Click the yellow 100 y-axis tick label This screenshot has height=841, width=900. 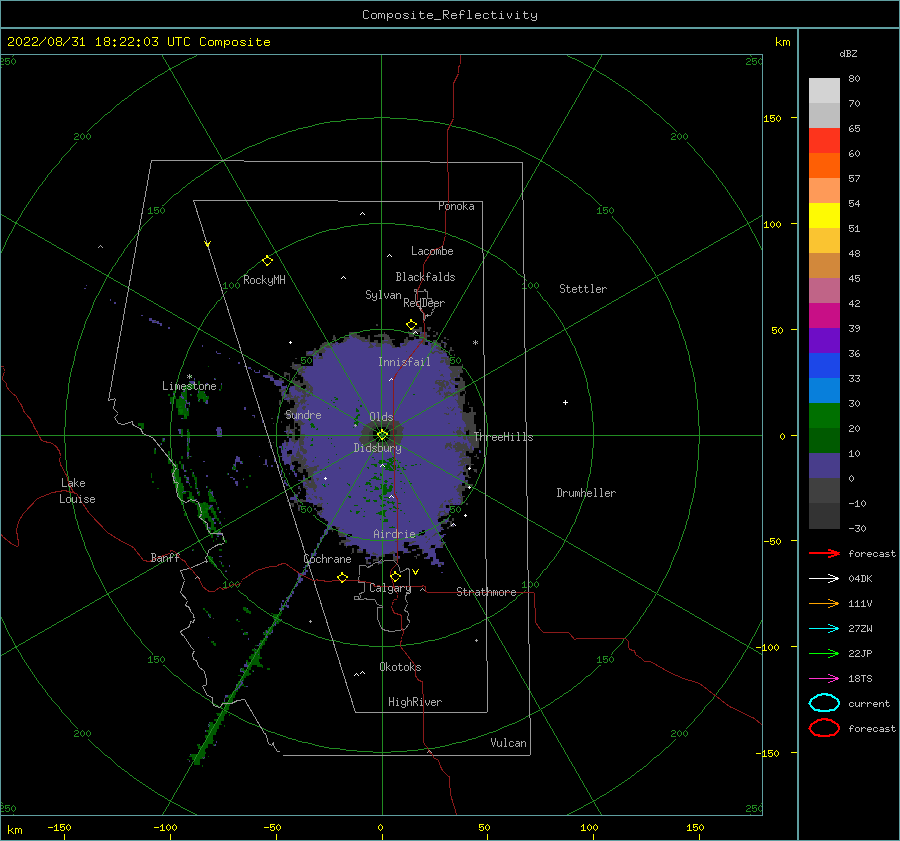tap(772, 224)
